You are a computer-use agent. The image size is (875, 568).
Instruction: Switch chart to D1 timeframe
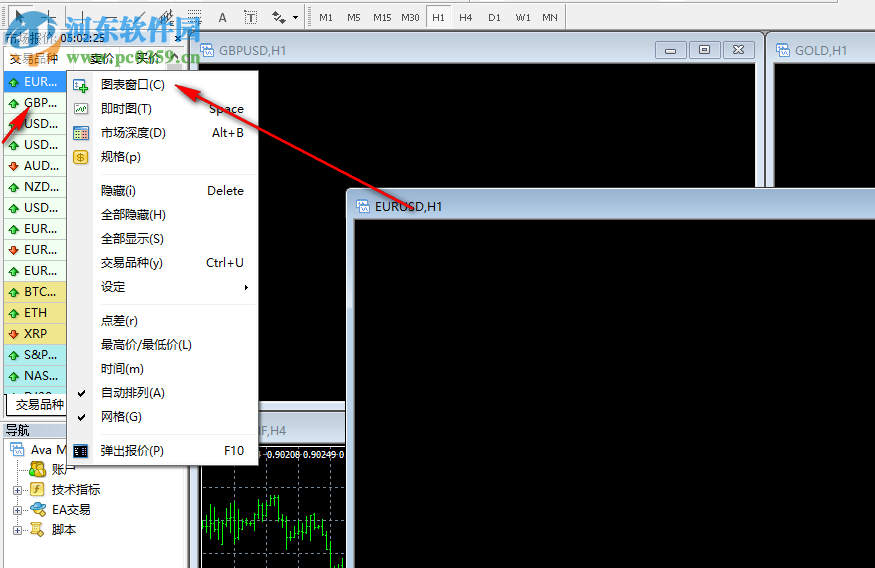(494, 17)
